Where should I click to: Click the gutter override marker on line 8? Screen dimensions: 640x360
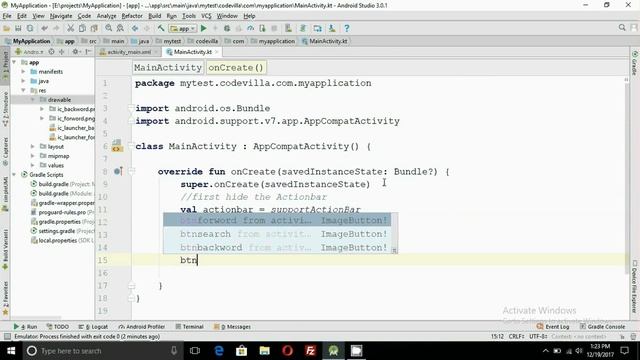118,171
